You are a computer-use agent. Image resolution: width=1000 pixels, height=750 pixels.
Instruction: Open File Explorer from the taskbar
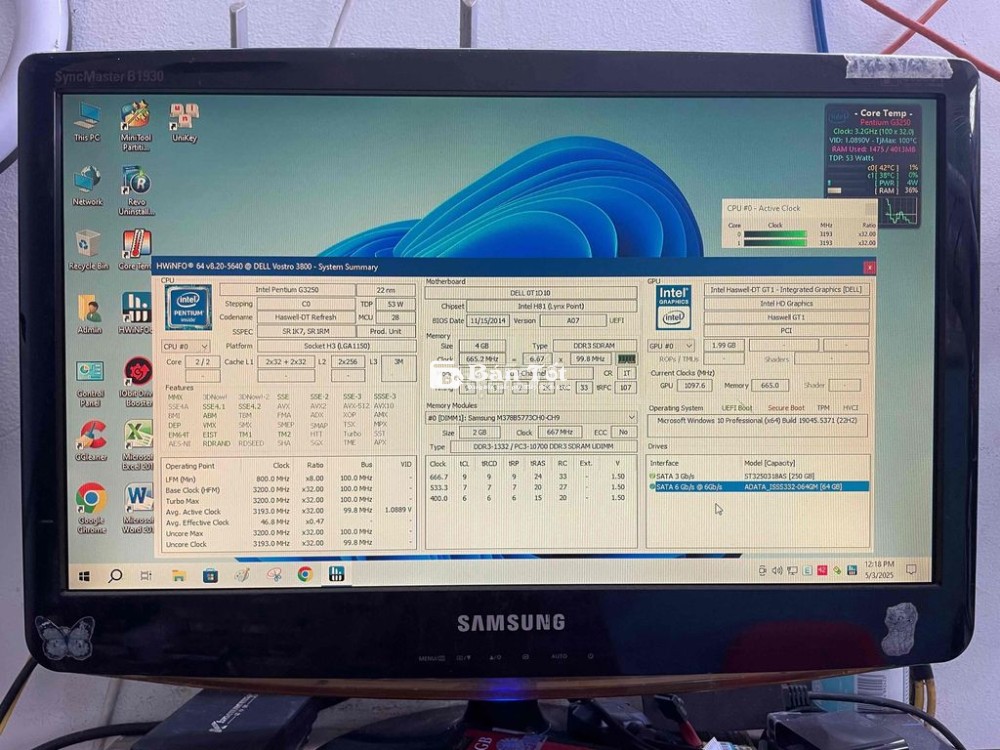[x=179, y=576]
